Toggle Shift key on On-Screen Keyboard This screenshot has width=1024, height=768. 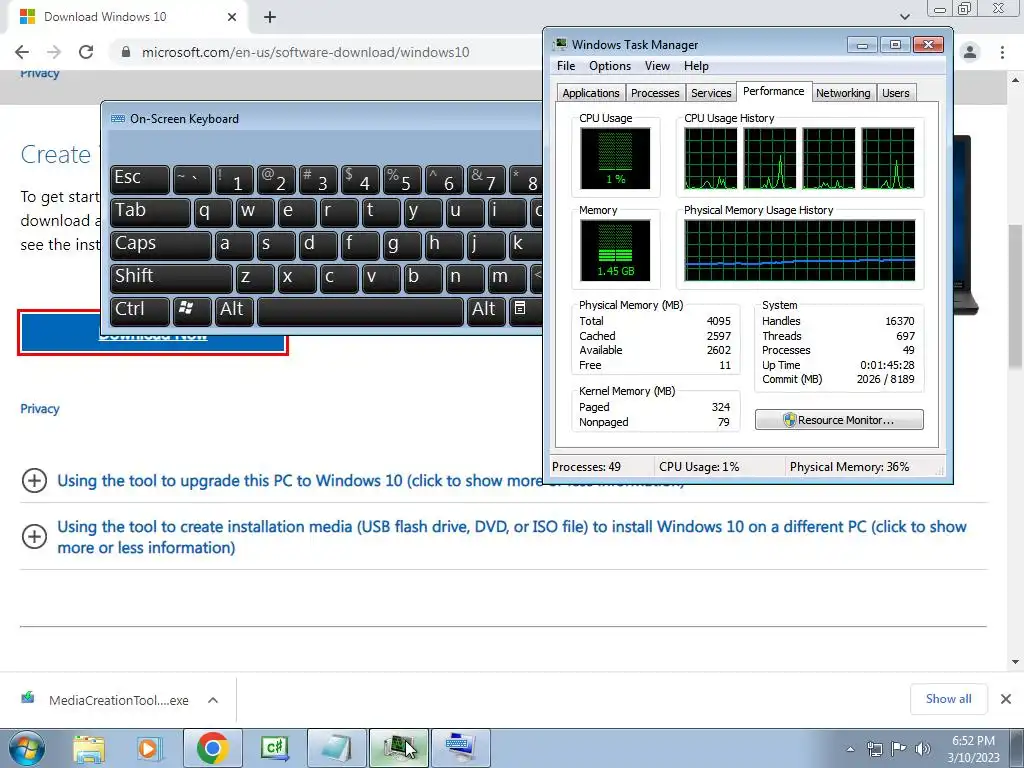pyautogui.click(x=171, y=278)
